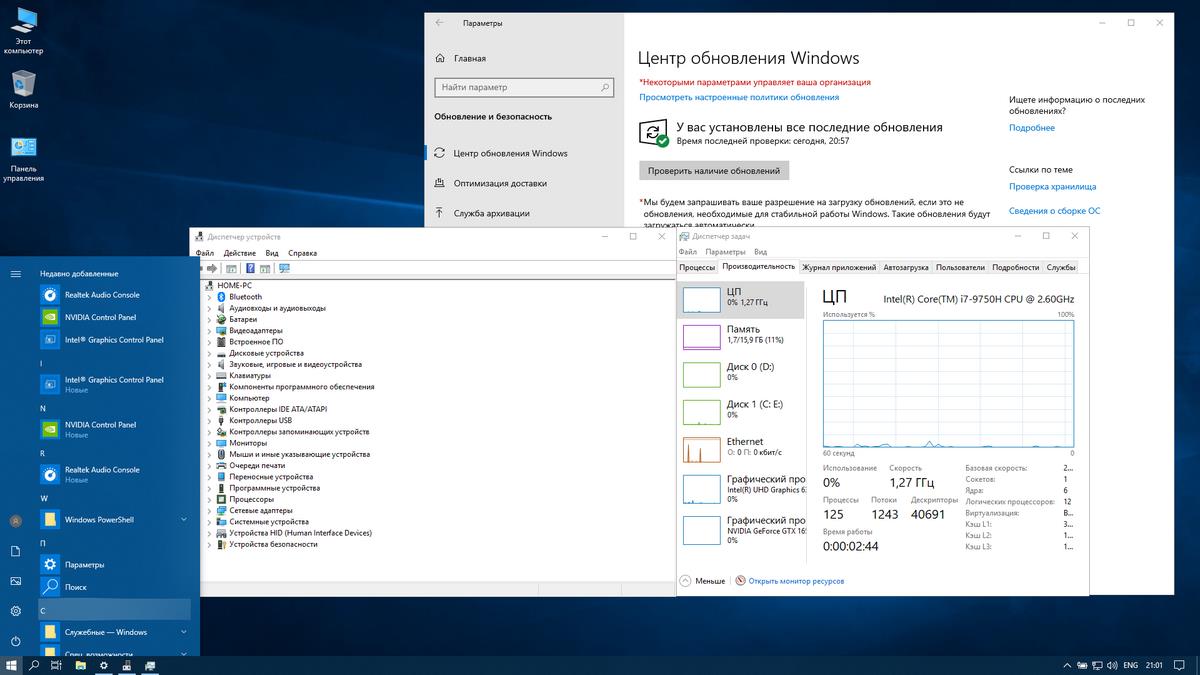Expand the Bluetooth device category

point(209,297)
